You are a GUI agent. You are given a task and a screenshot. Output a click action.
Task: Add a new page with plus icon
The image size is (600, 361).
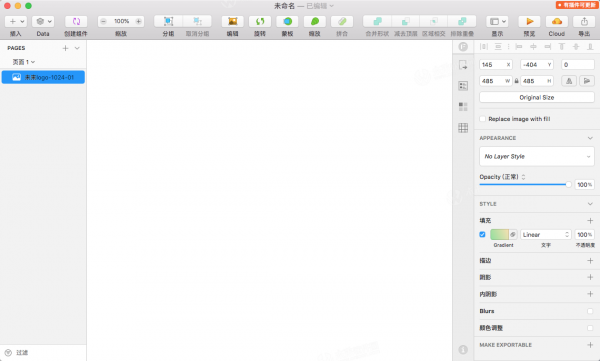coord(65,48)
